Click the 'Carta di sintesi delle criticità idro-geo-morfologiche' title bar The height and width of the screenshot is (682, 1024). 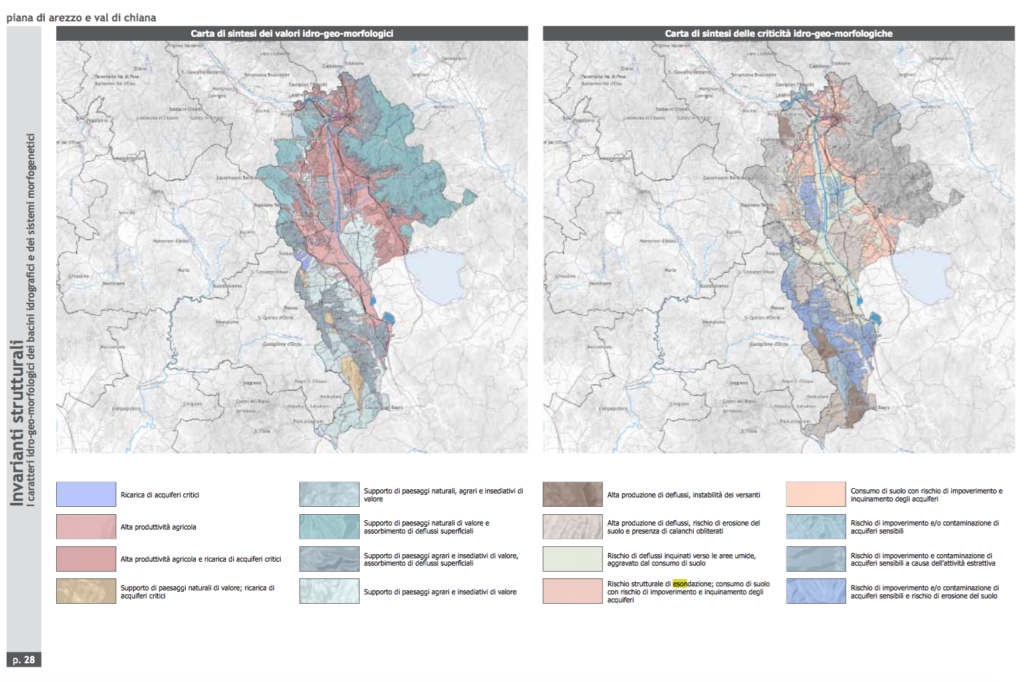(779, 33)
